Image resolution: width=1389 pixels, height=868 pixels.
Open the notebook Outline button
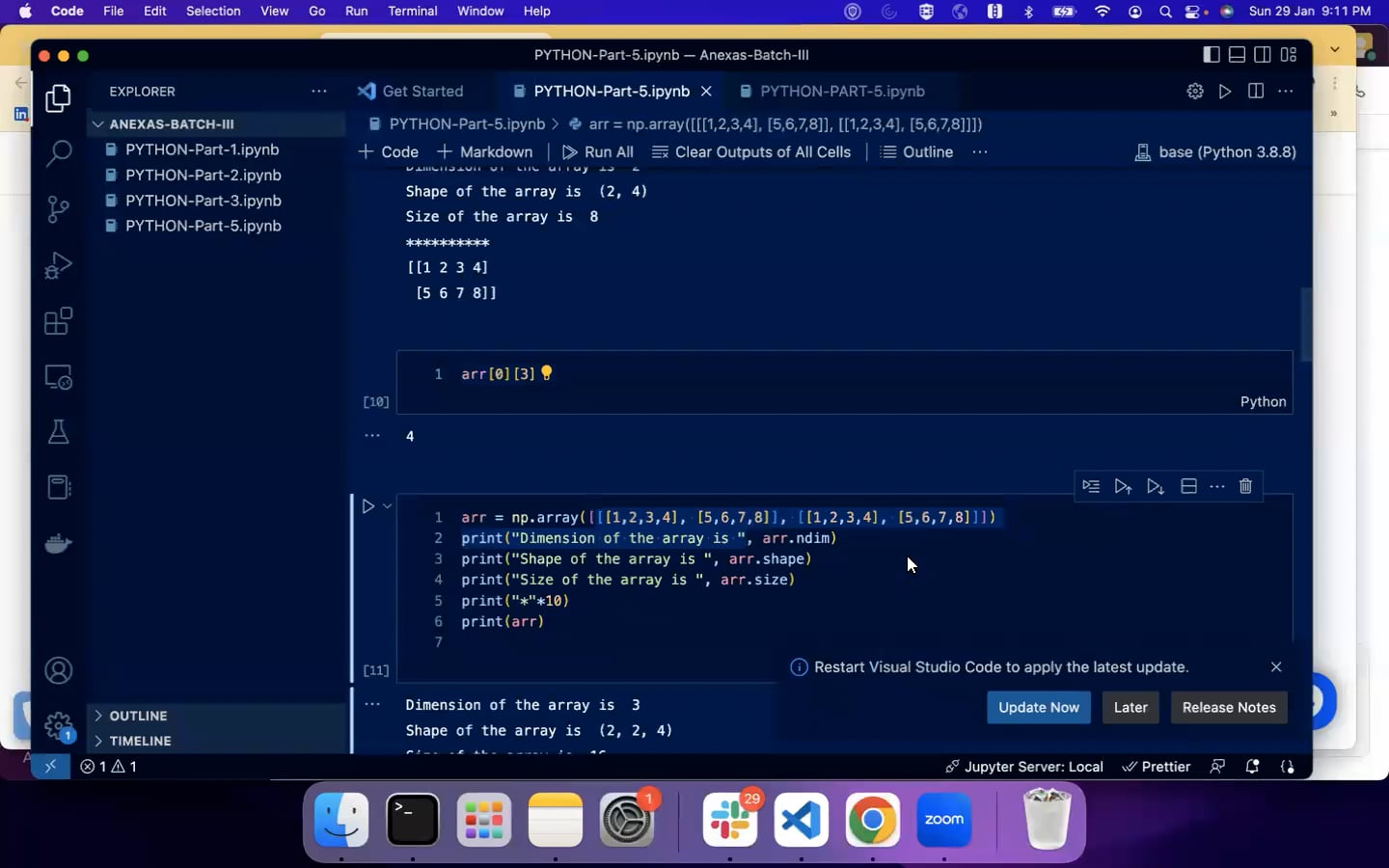[917, 152]
